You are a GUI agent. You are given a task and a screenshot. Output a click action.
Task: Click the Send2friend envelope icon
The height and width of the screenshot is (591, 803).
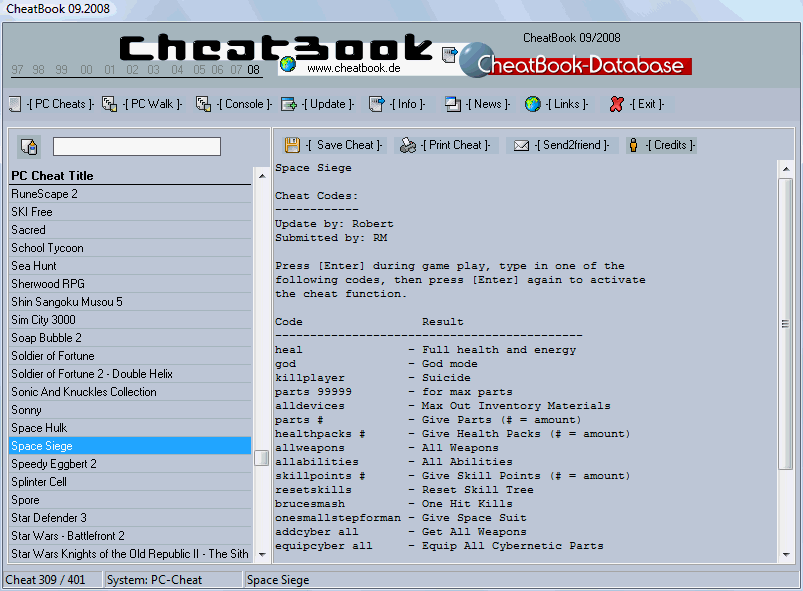coord(521,146)
